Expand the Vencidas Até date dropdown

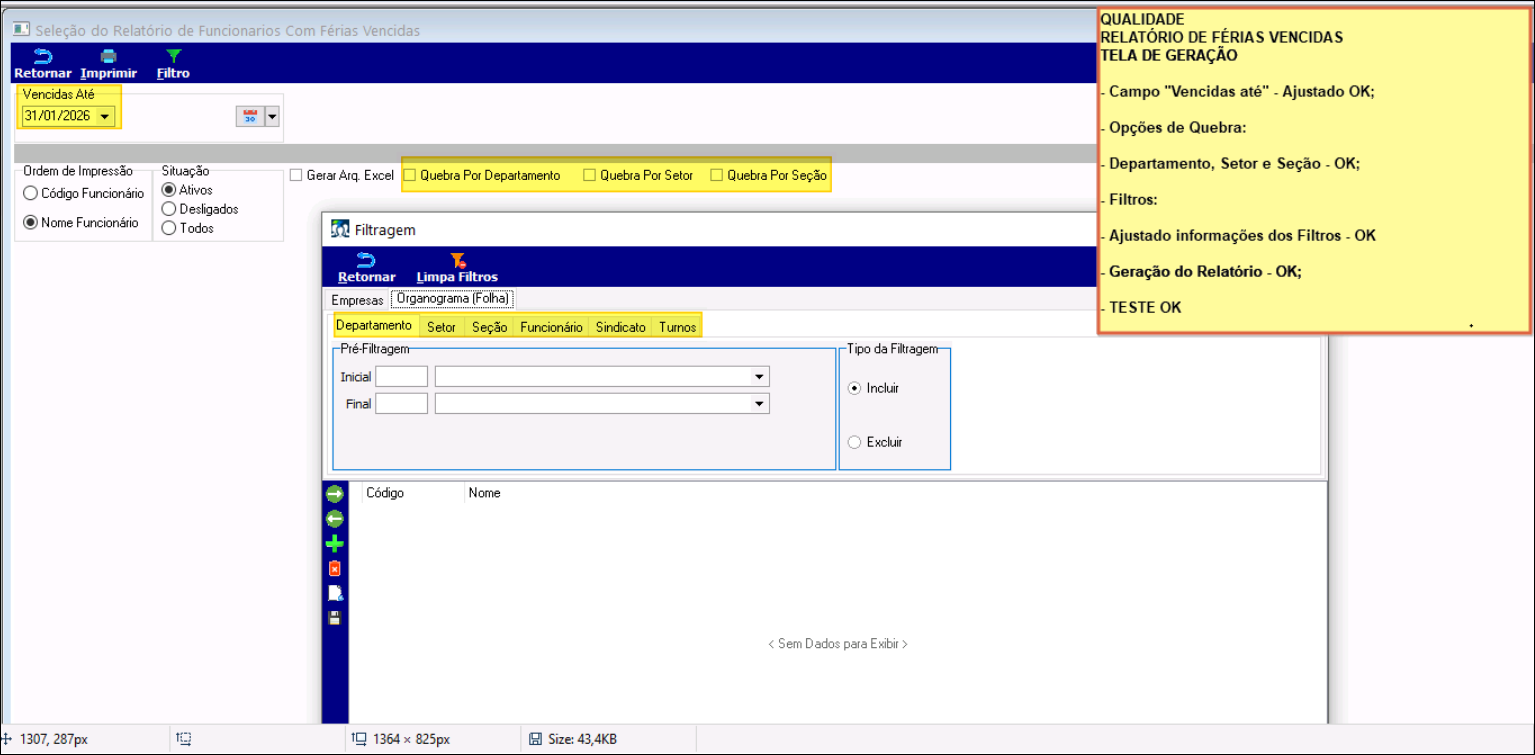[105, 117]
